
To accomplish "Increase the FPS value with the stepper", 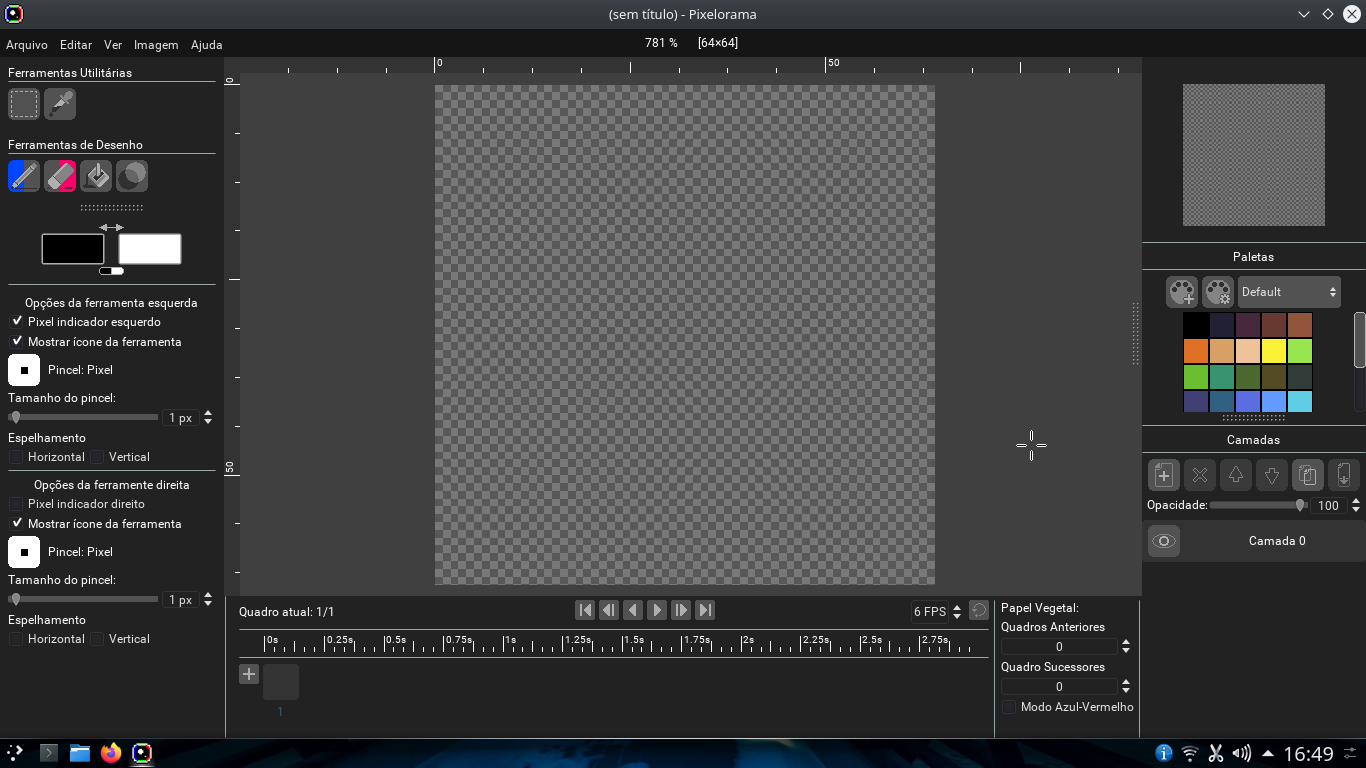I will point(957,606).
